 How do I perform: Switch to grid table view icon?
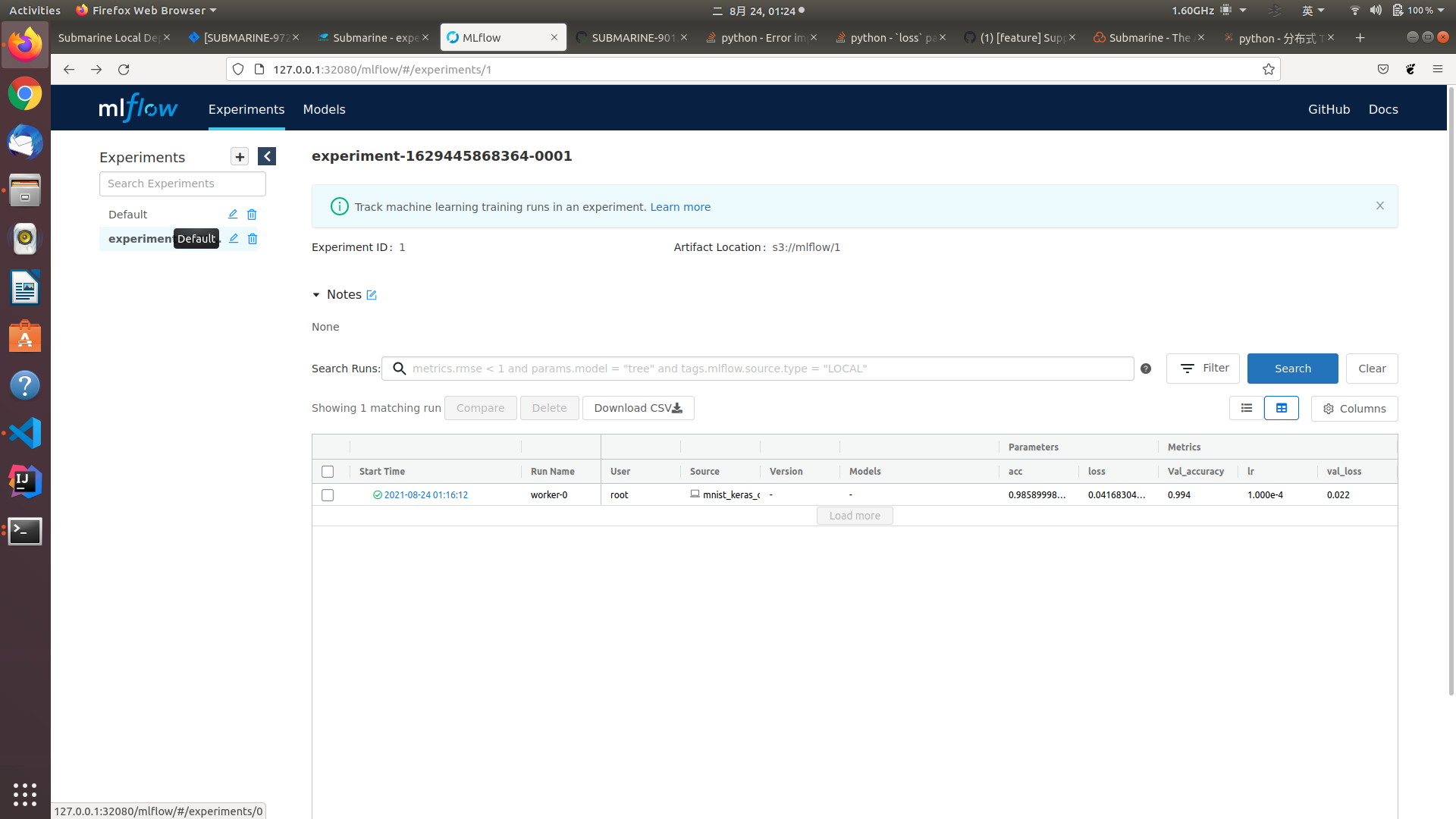tap(1282, 408)
